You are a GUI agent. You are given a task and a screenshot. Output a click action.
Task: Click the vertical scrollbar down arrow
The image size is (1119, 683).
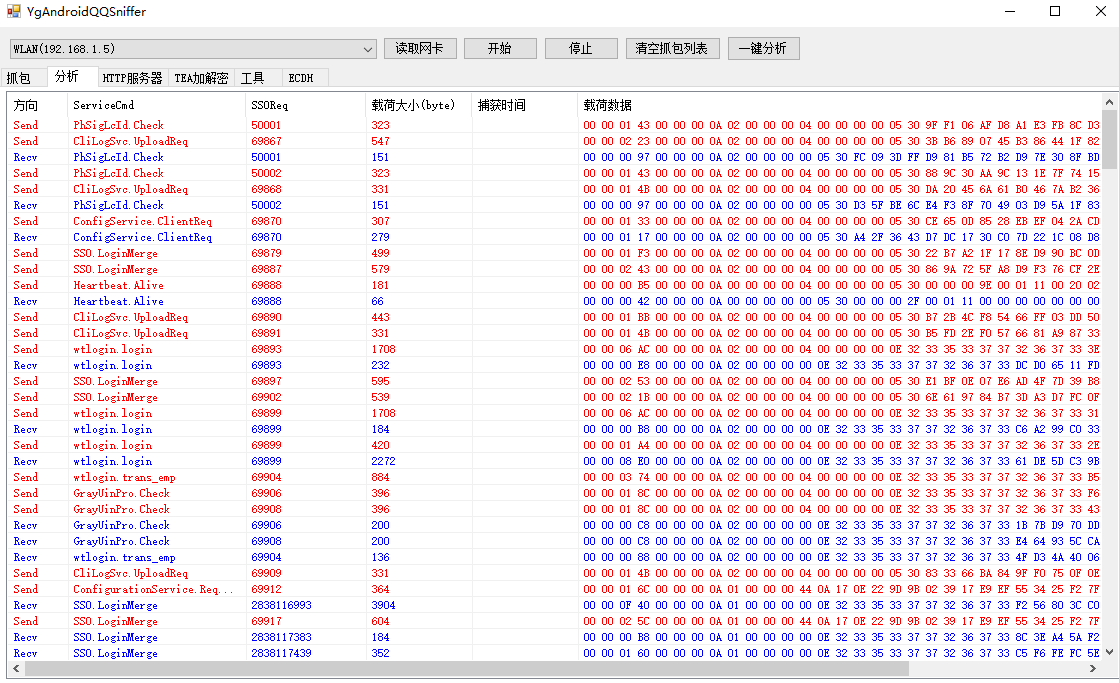pyautogui.click(x=1110, y=652)
